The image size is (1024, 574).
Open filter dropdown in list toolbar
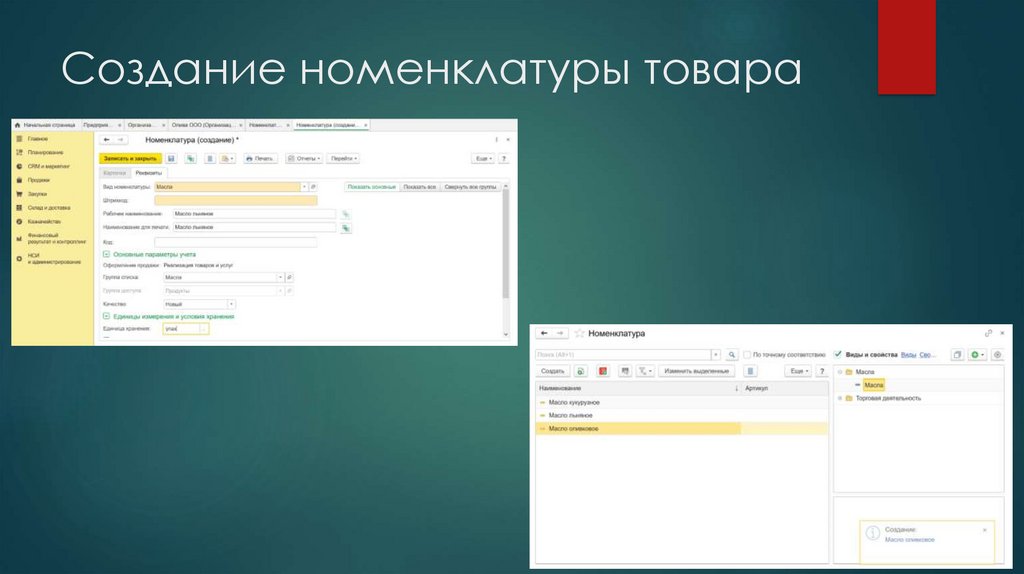click(645, 371)
